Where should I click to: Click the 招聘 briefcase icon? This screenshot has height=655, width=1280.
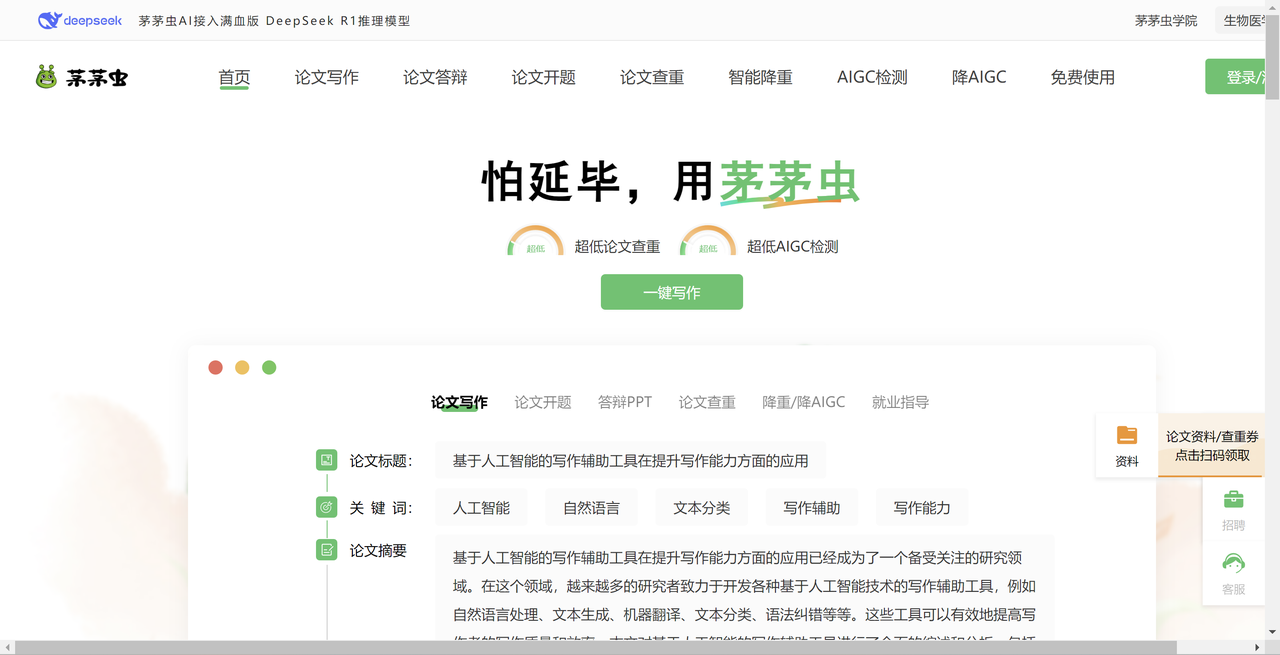pos(1233,500)
